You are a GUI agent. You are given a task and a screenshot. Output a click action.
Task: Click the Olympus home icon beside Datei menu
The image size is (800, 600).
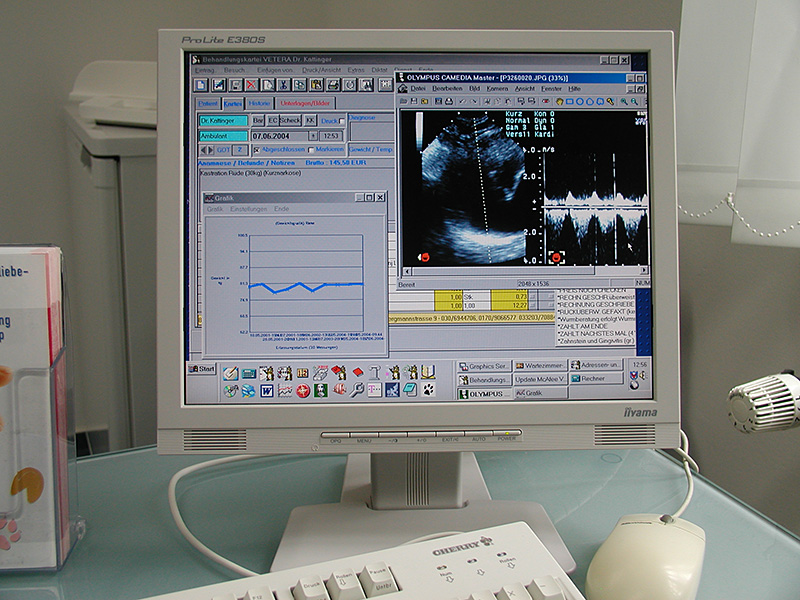tap(403, 89)
